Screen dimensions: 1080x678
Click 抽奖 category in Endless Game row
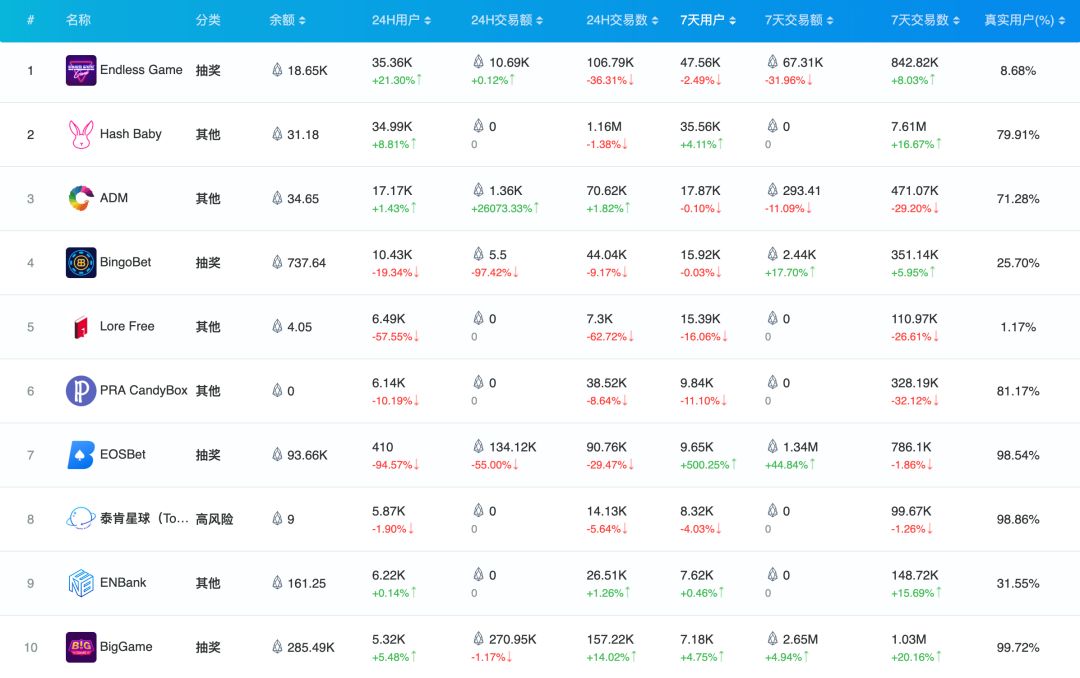[208, 70]
